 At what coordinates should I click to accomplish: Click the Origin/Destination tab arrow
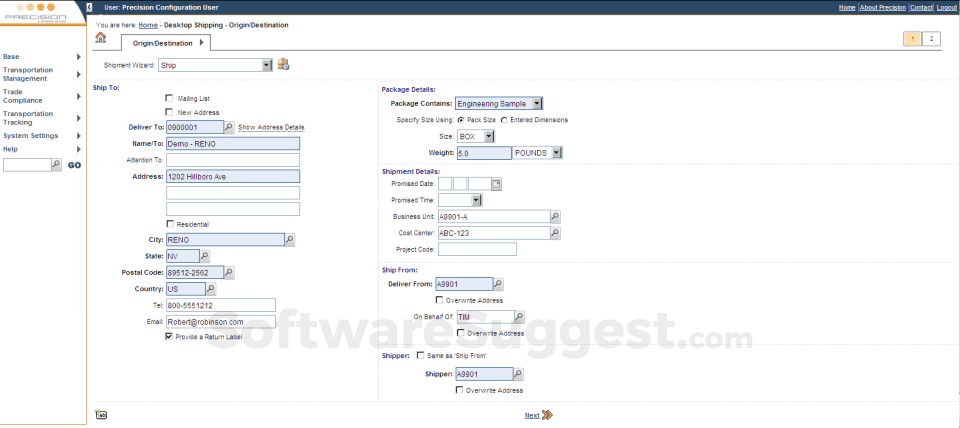pos(201,43)
